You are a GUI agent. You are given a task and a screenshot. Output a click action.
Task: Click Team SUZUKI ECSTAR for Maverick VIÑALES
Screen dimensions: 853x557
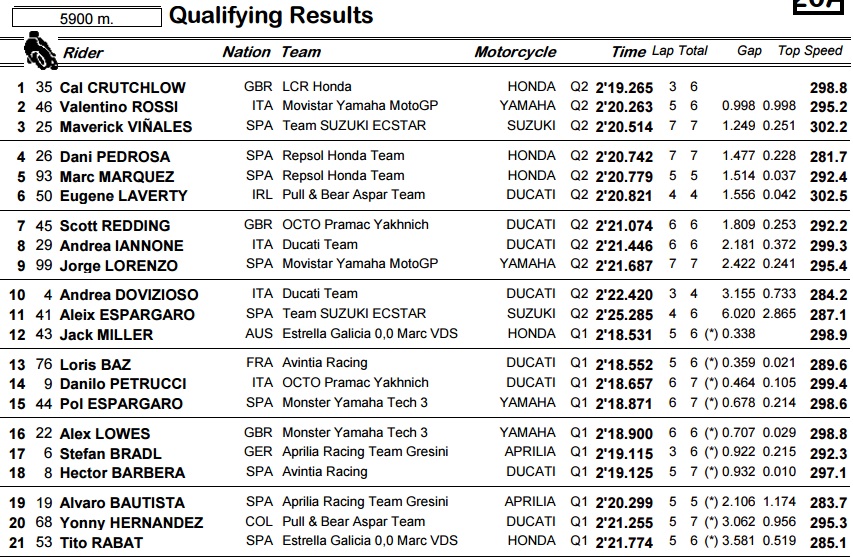354,125
